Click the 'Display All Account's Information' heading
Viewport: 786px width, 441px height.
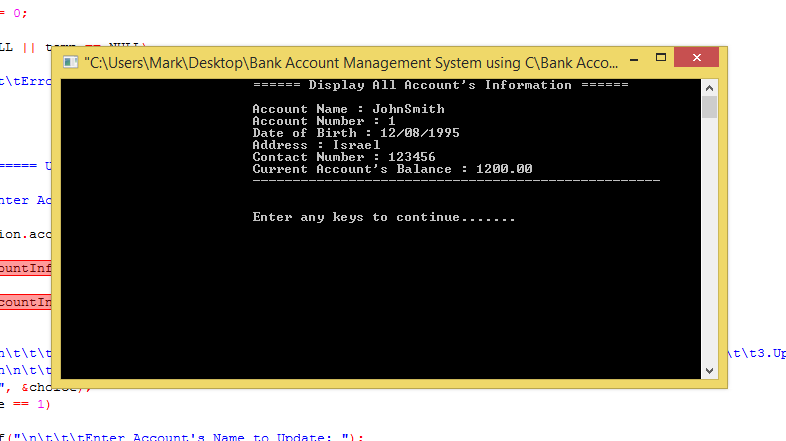pos(441,85)
